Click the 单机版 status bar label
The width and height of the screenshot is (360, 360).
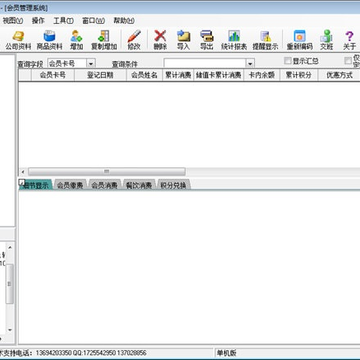pyautogui.click(x=227, y=353)
